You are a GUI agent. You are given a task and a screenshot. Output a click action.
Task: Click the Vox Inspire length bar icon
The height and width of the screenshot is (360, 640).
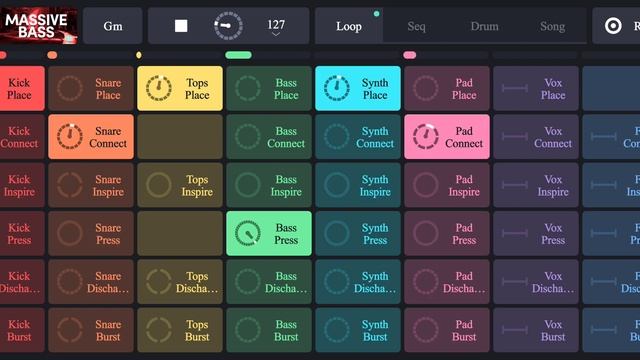coord(514,185)
